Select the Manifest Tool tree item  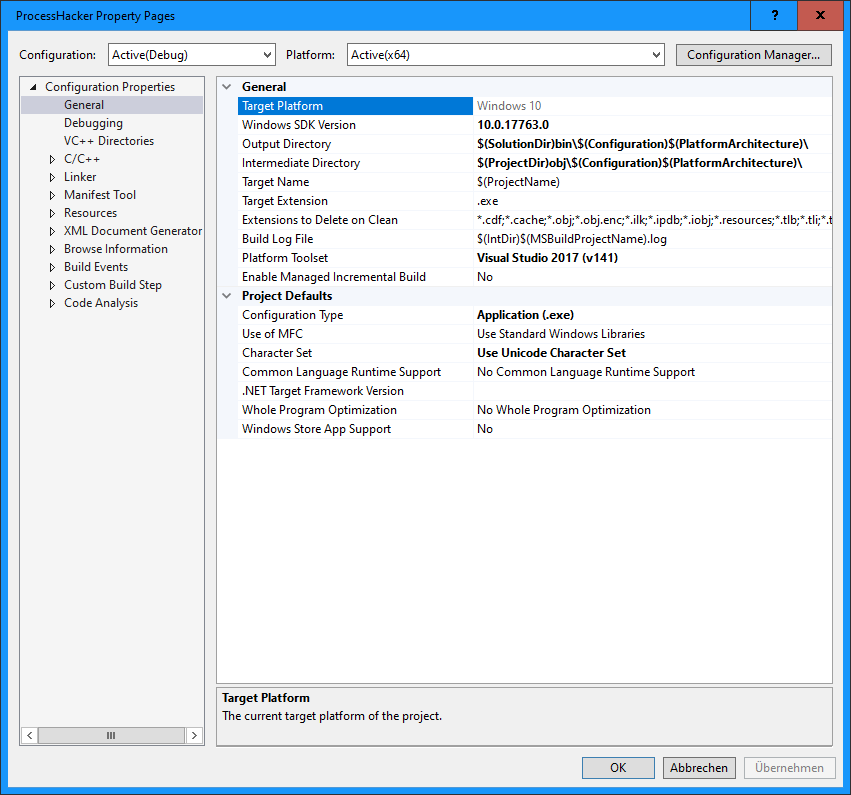100,194
